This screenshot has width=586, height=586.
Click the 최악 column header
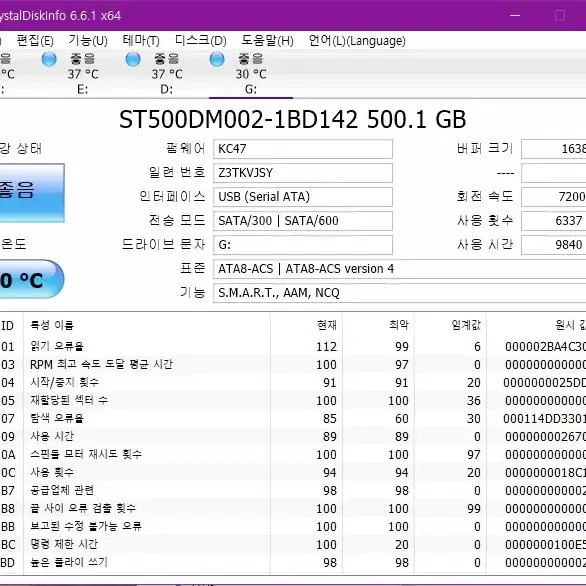tap(378, 325)
